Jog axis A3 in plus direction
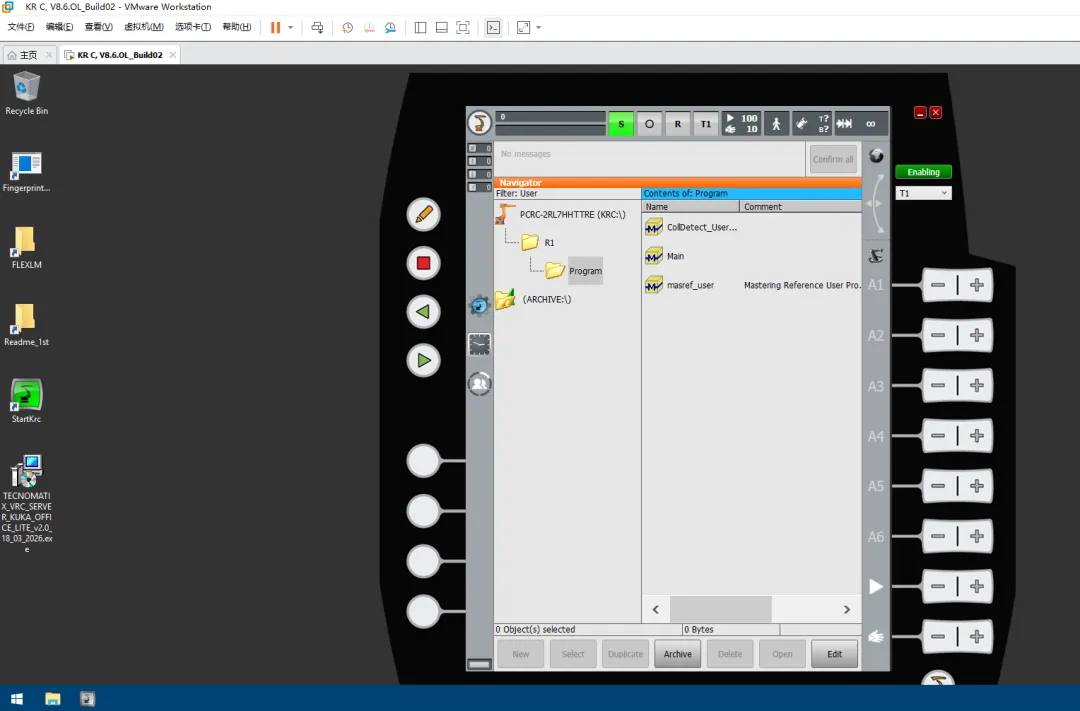 point(977,386)
